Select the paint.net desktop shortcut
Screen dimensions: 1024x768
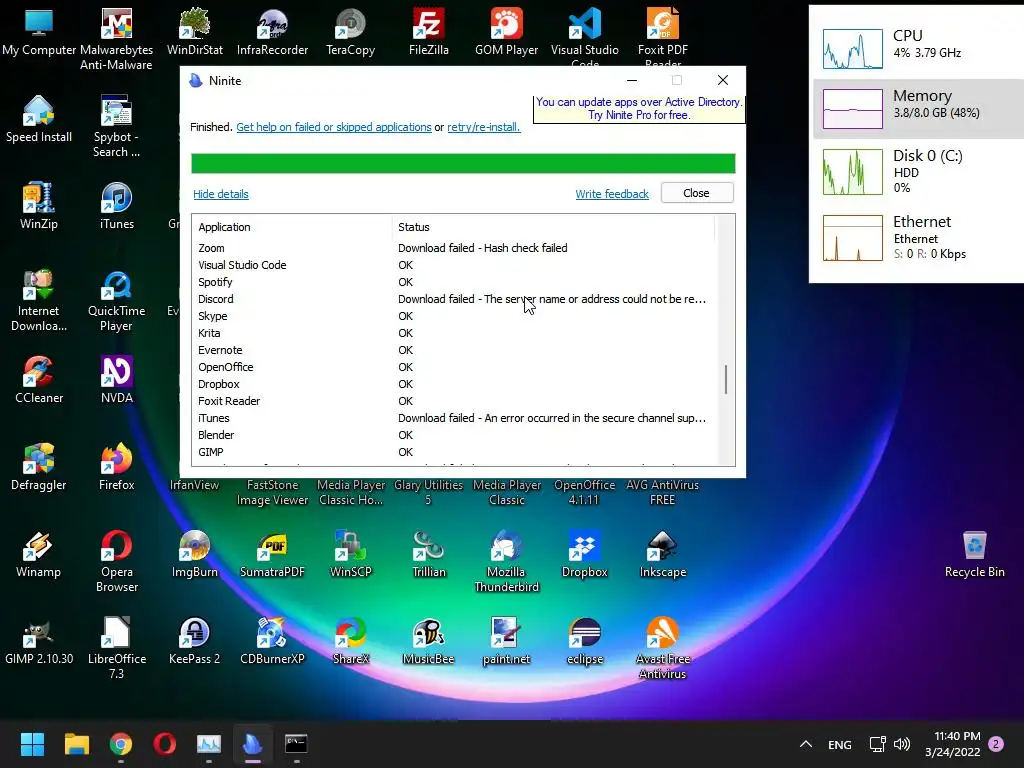[507, 641]
